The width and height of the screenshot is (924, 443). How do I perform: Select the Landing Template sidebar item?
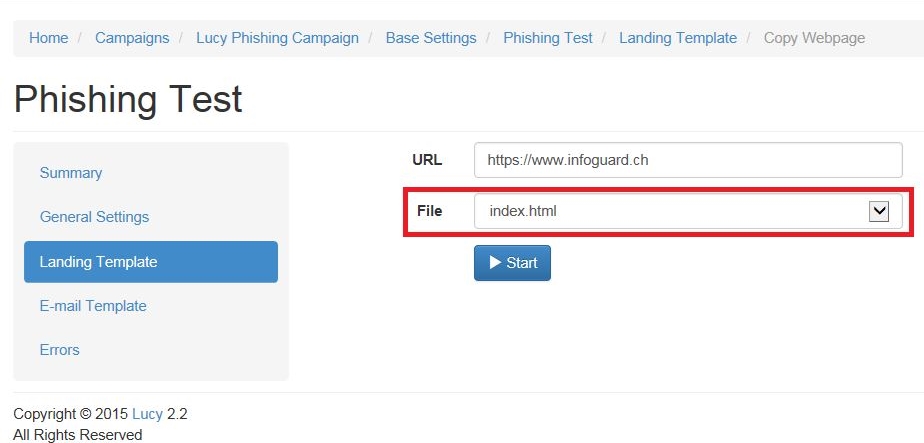pos(151,262)
